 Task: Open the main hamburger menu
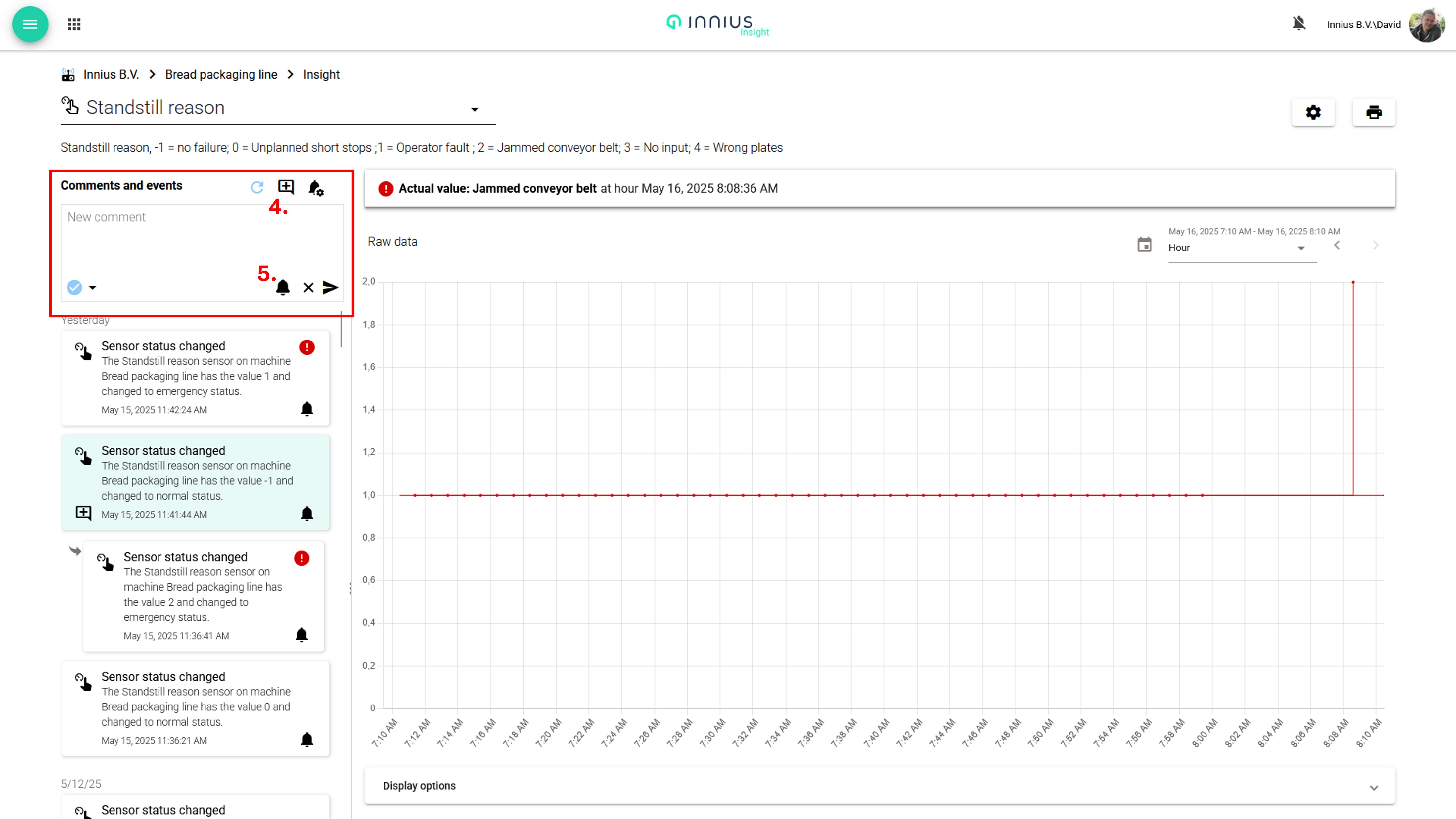coord(30,24)
